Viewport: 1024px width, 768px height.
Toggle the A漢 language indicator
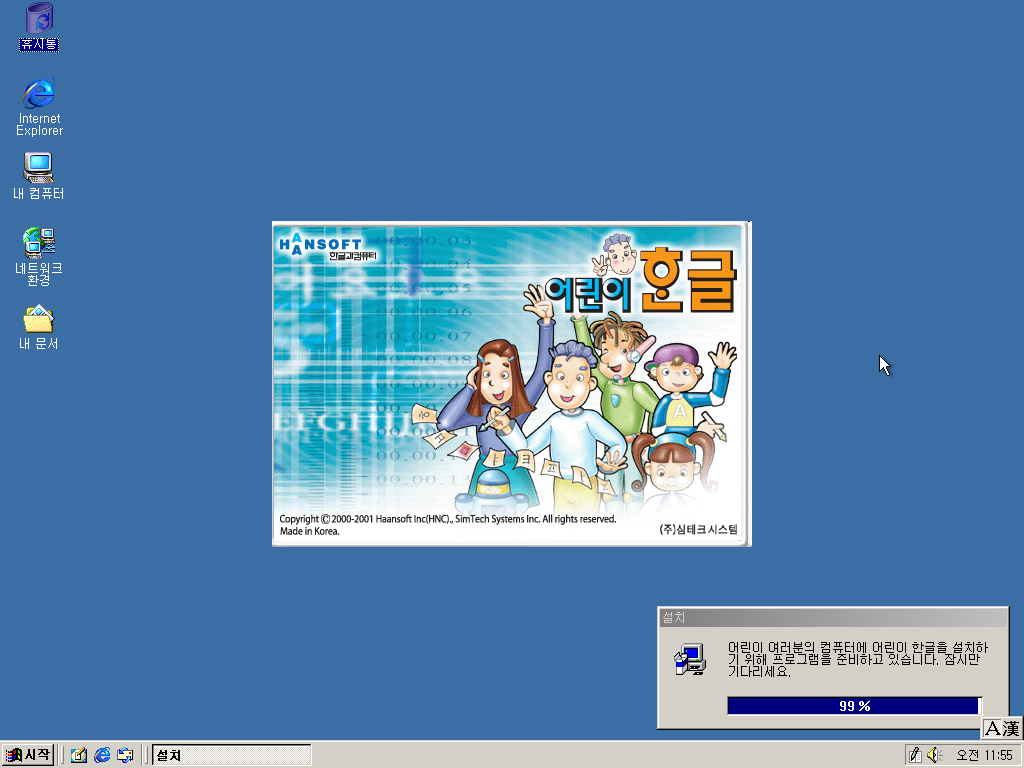point(1002,728)
